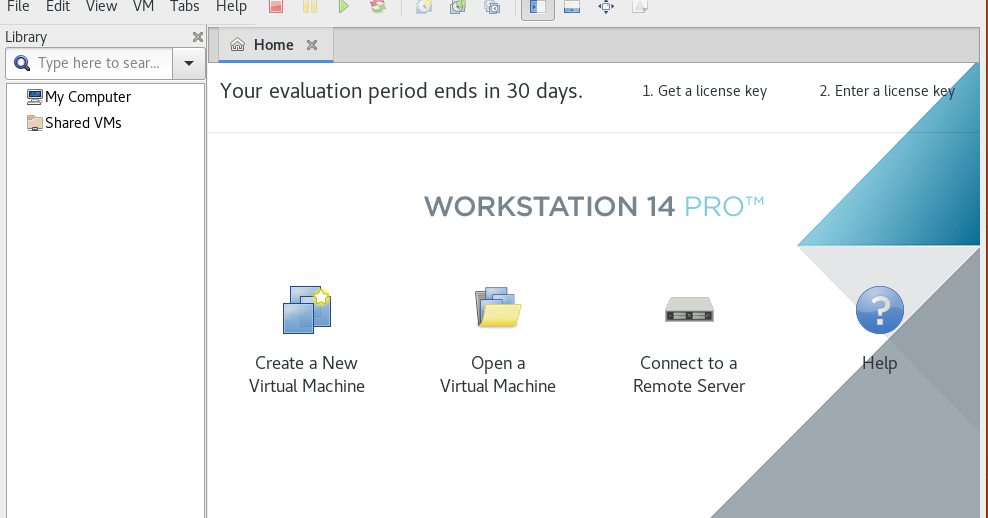Switch to the Home tab
Screen dimensions: 988x518
click(276, 45)
